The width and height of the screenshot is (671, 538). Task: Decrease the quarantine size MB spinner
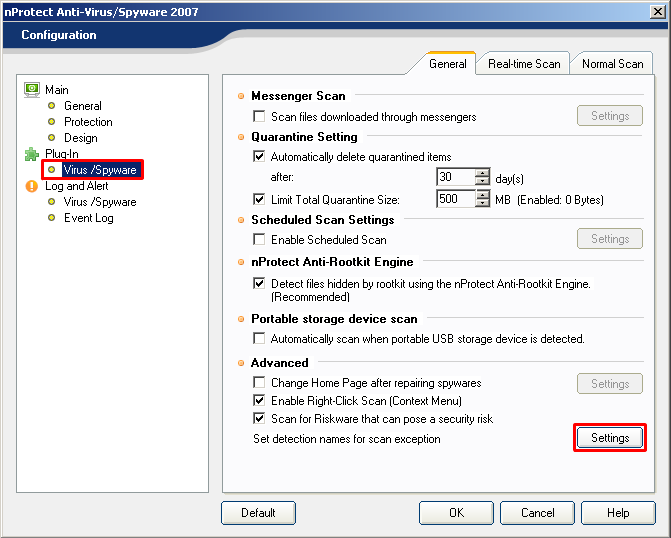(483, 203)
